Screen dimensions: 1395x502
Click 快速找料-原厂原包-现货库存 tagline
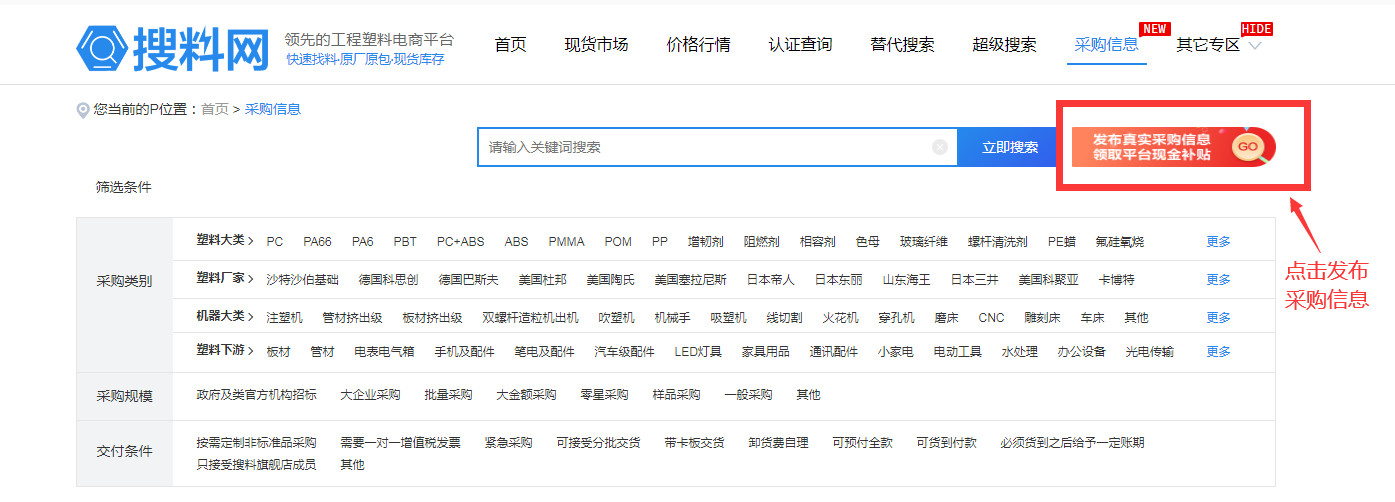pyautogui.click(x=365, y=59)
